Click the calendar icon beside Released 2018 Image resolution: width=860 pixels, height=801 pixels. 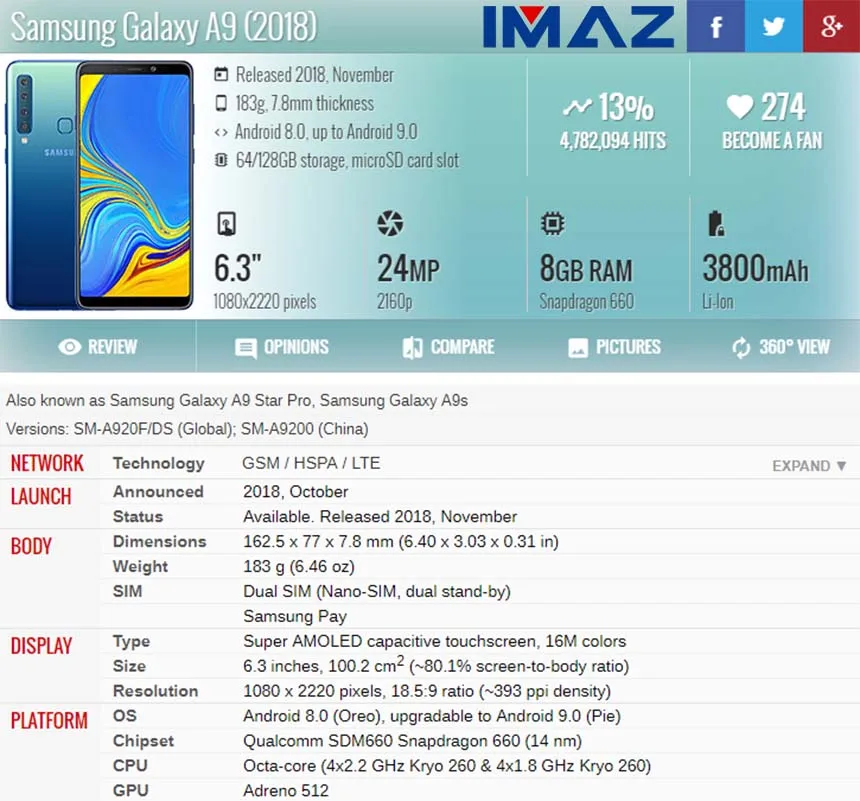[x=220, y=74]
